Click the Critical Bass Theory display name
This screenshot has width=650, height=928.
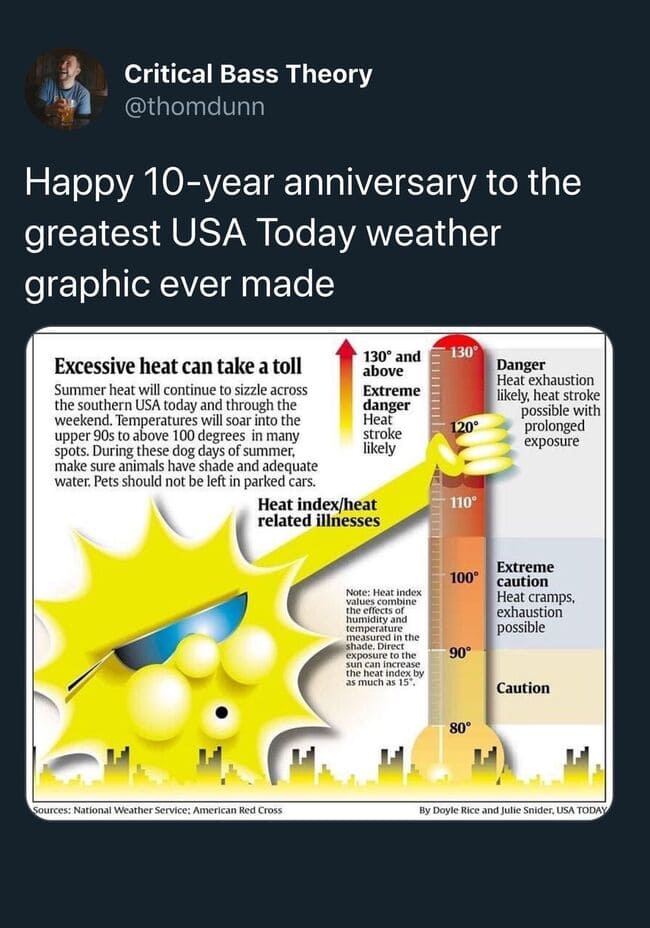pos(248,74)
